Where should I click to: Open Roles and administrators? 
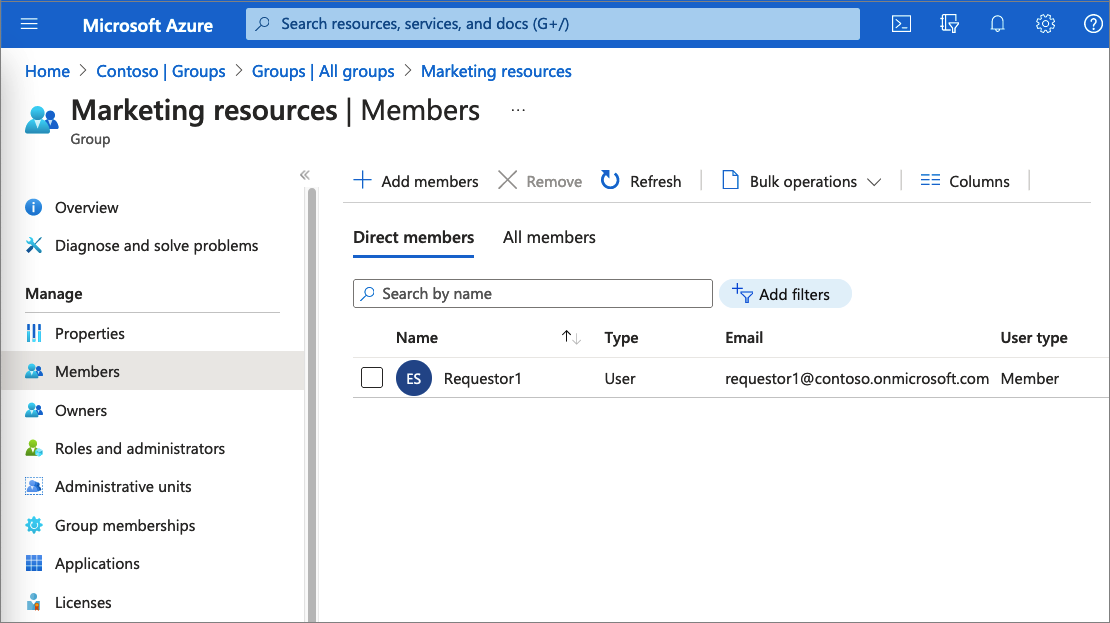click(x=140, y=448)
